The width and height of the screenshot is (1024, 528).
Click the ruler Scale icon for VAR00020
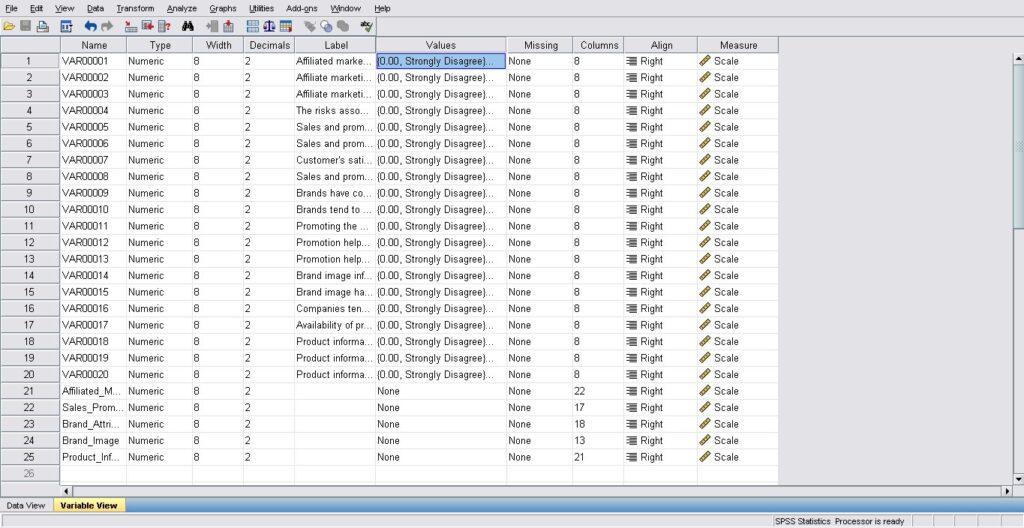tap(705, 374)
